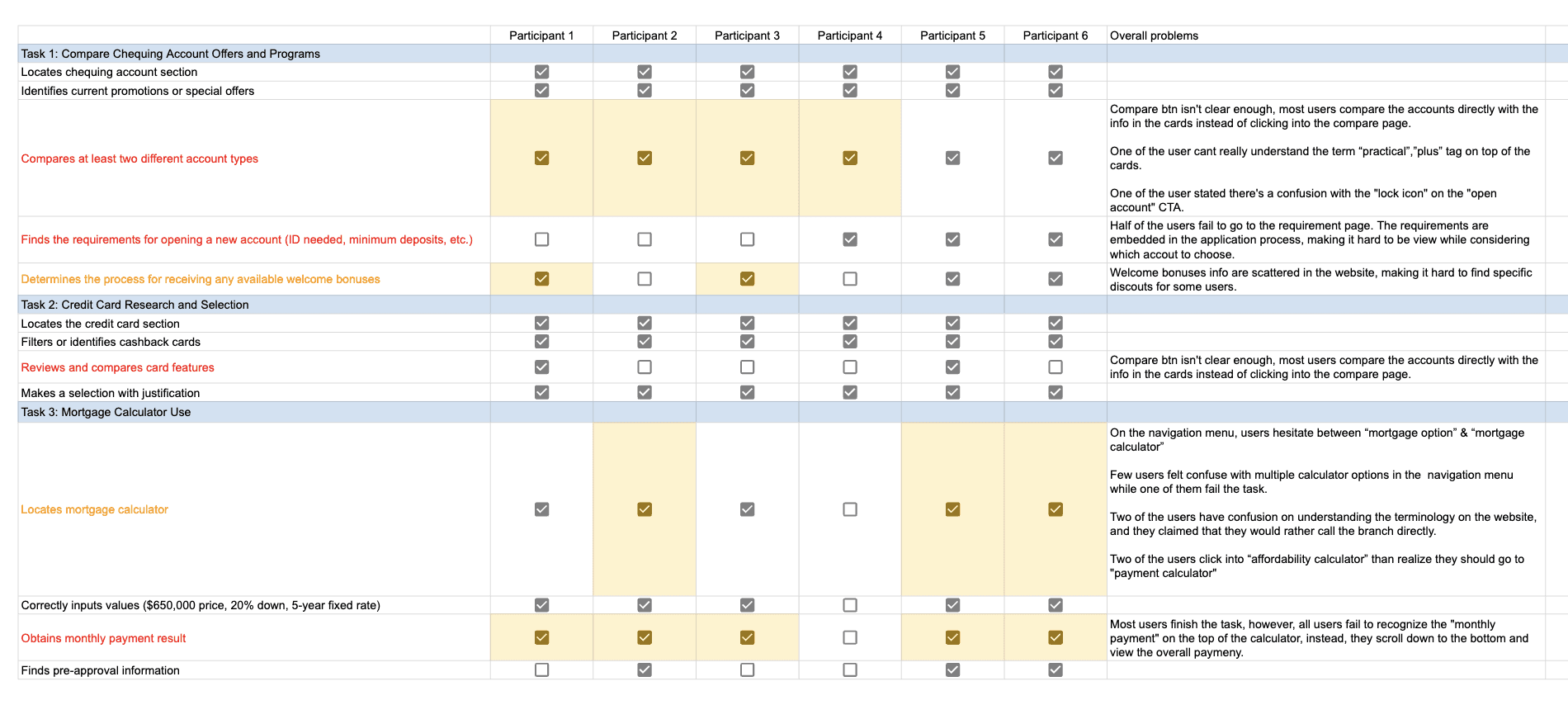Check Participant 3 Finds pre-approval information
Viewport: 1568px width, 705px height.
[747, 670]
